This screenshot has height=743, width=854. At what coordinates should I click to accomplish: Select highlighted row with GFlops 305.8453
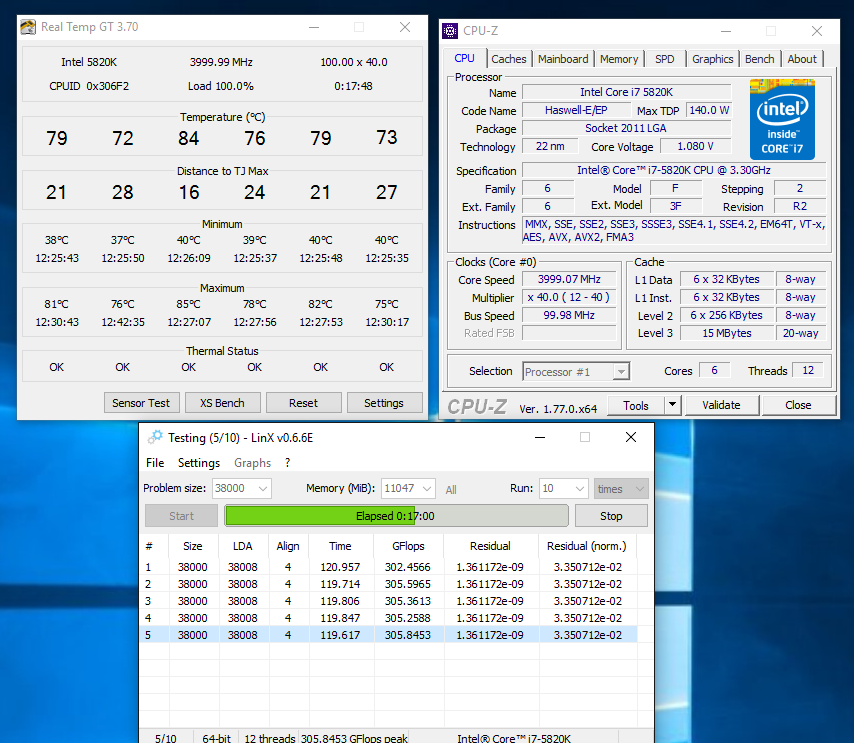388,635
